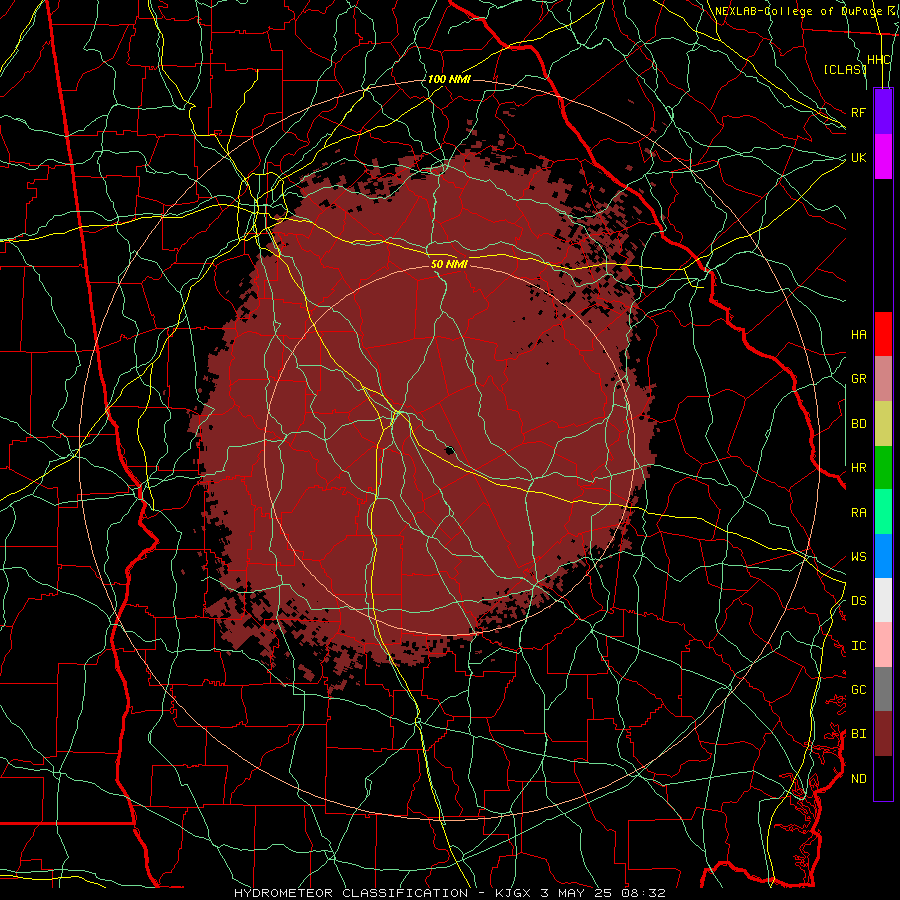Click the UK magenta legend swatch
900x900 pixels.
click(x=883, y=157)
